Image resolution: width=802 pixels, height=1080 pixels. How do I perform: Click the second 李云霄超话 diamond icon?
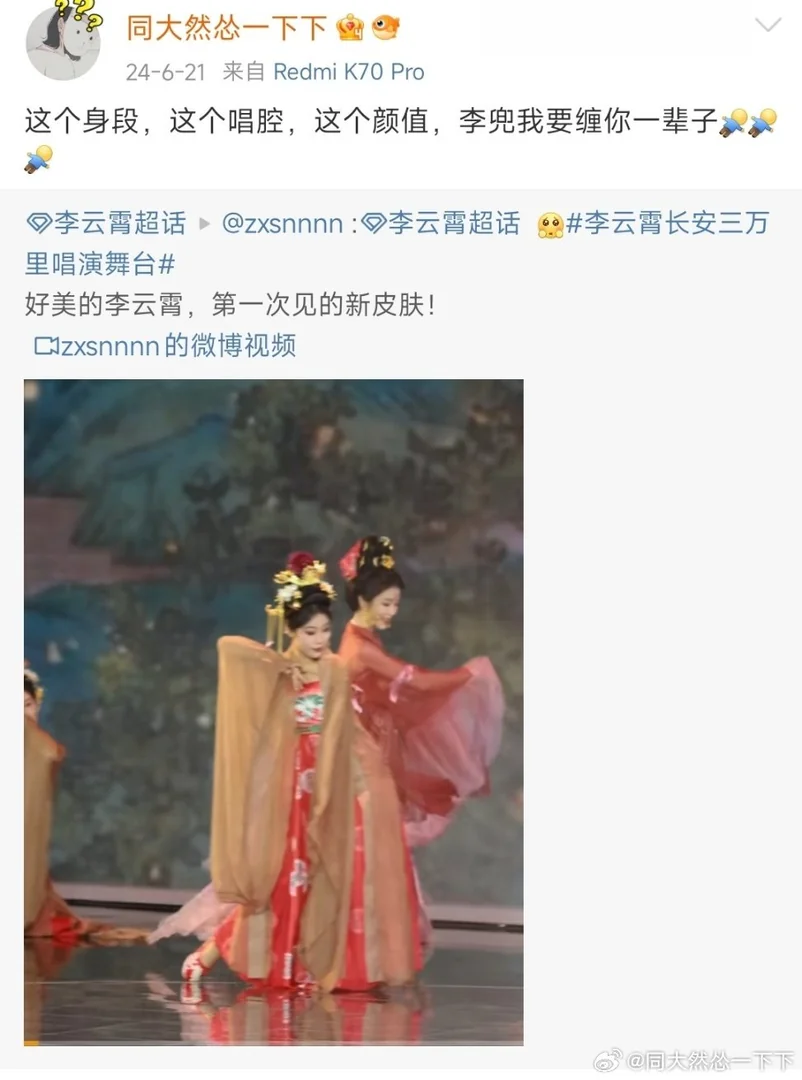pyautogui.click(x=374, y=223)
